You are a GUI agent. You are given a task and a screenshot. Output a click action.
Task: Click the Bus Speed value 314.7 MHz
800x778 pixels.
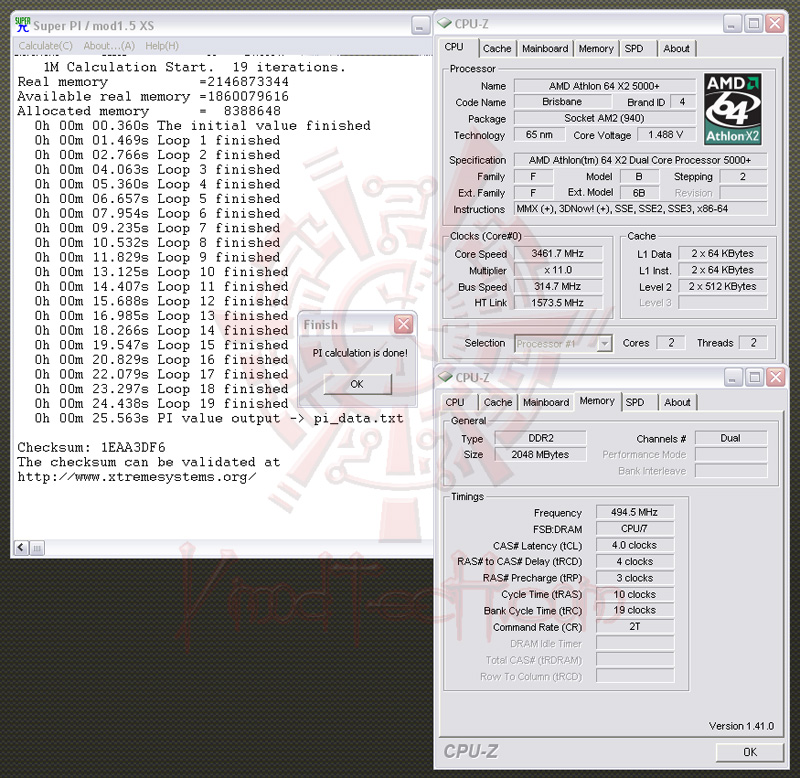(558, 286)
